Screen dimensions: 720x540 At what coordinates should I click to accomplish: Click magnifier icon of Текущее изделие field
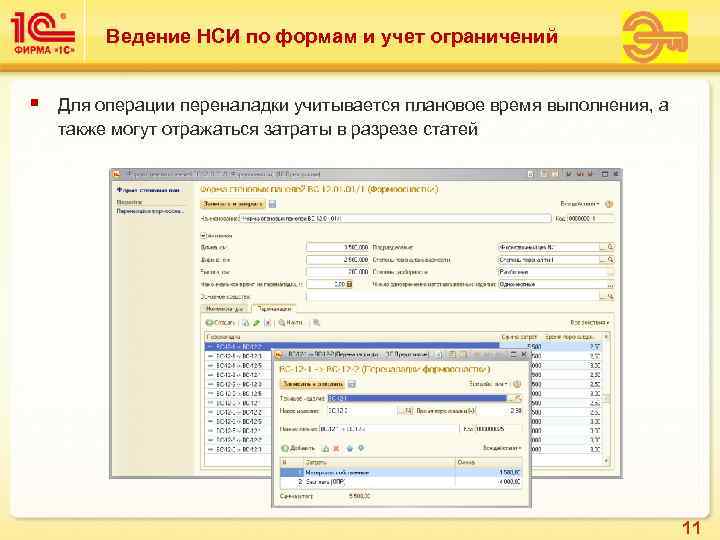coord(516,398)
